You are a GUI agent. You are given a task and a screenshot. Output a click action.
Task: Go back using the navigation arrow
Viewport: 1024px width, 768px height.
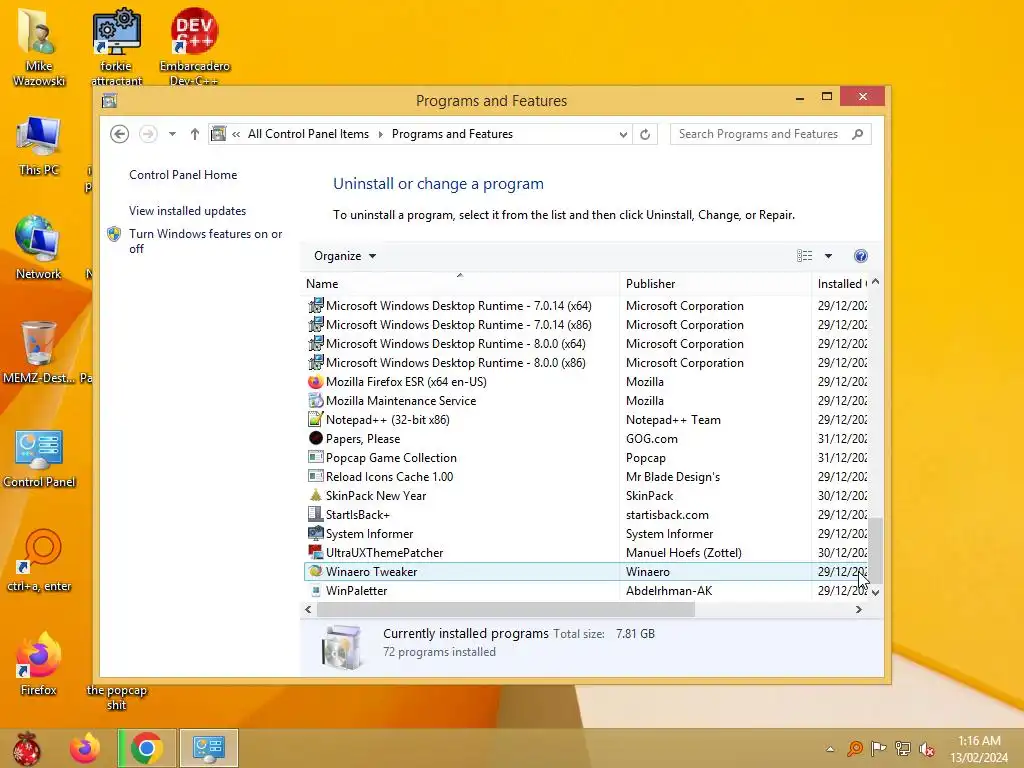(119, 134)
